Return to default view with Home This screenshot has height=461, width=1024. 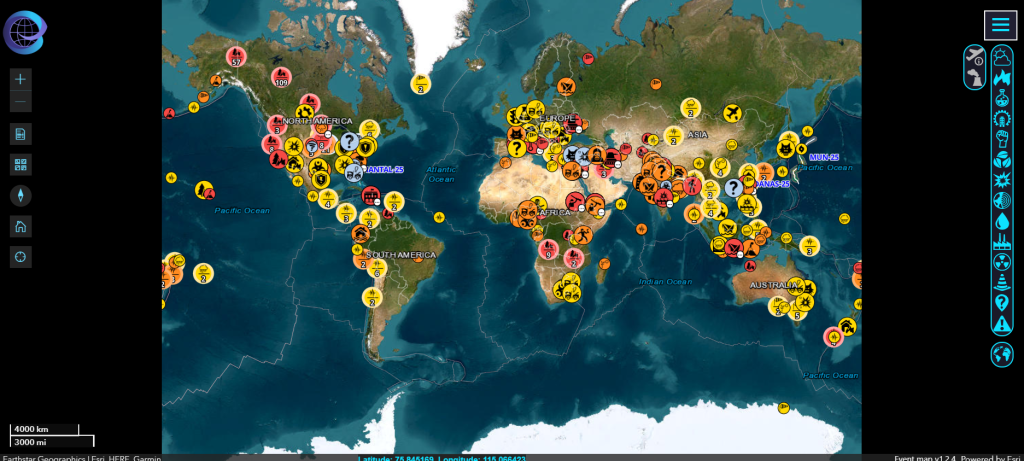[x=21, y=226]
